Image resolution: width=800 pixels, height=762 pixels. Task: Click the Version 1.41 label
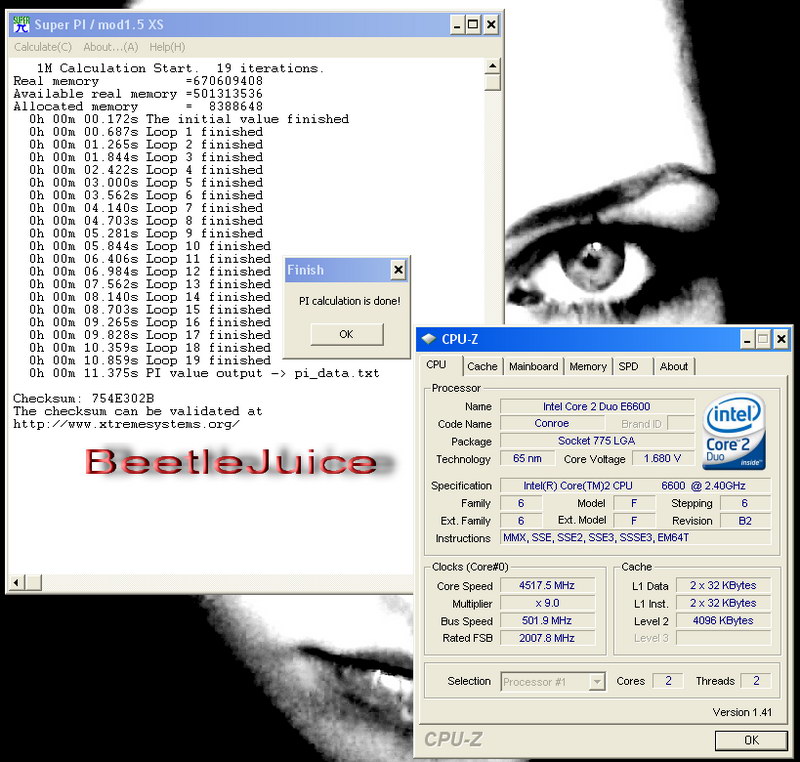tap(742, 712)
